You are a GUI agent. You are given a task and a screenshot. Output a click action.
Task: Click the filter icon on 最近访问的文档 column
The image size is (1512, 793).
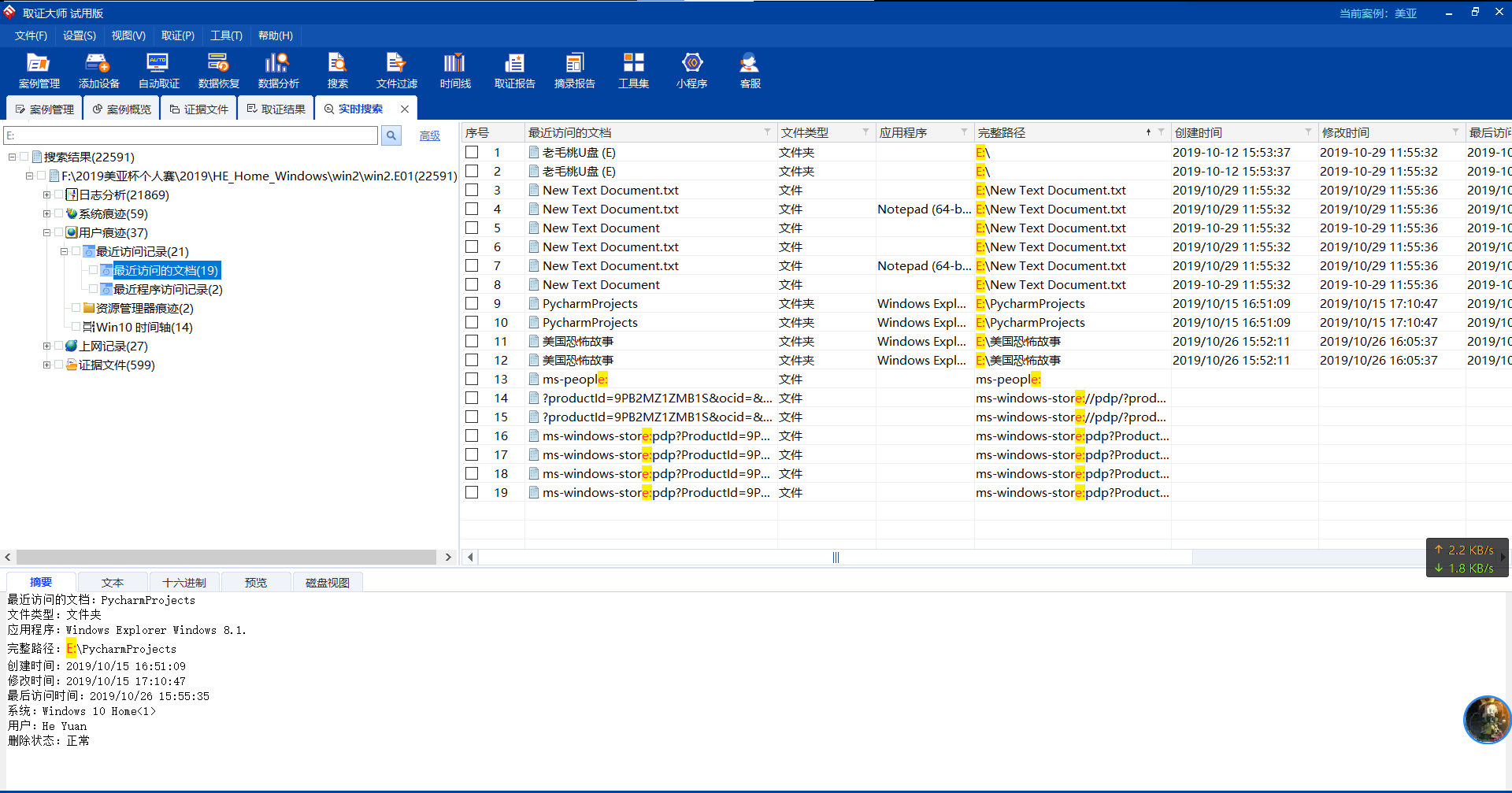click(x=767, y=132)
